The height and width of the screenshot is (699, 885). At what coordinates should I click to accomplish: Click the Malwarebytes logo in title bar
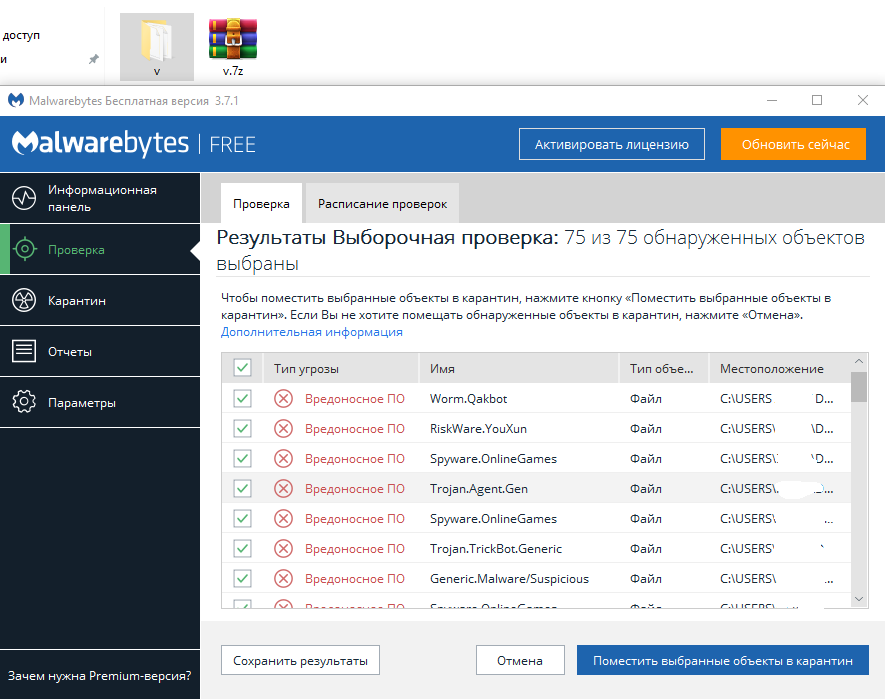coord(16,101)
